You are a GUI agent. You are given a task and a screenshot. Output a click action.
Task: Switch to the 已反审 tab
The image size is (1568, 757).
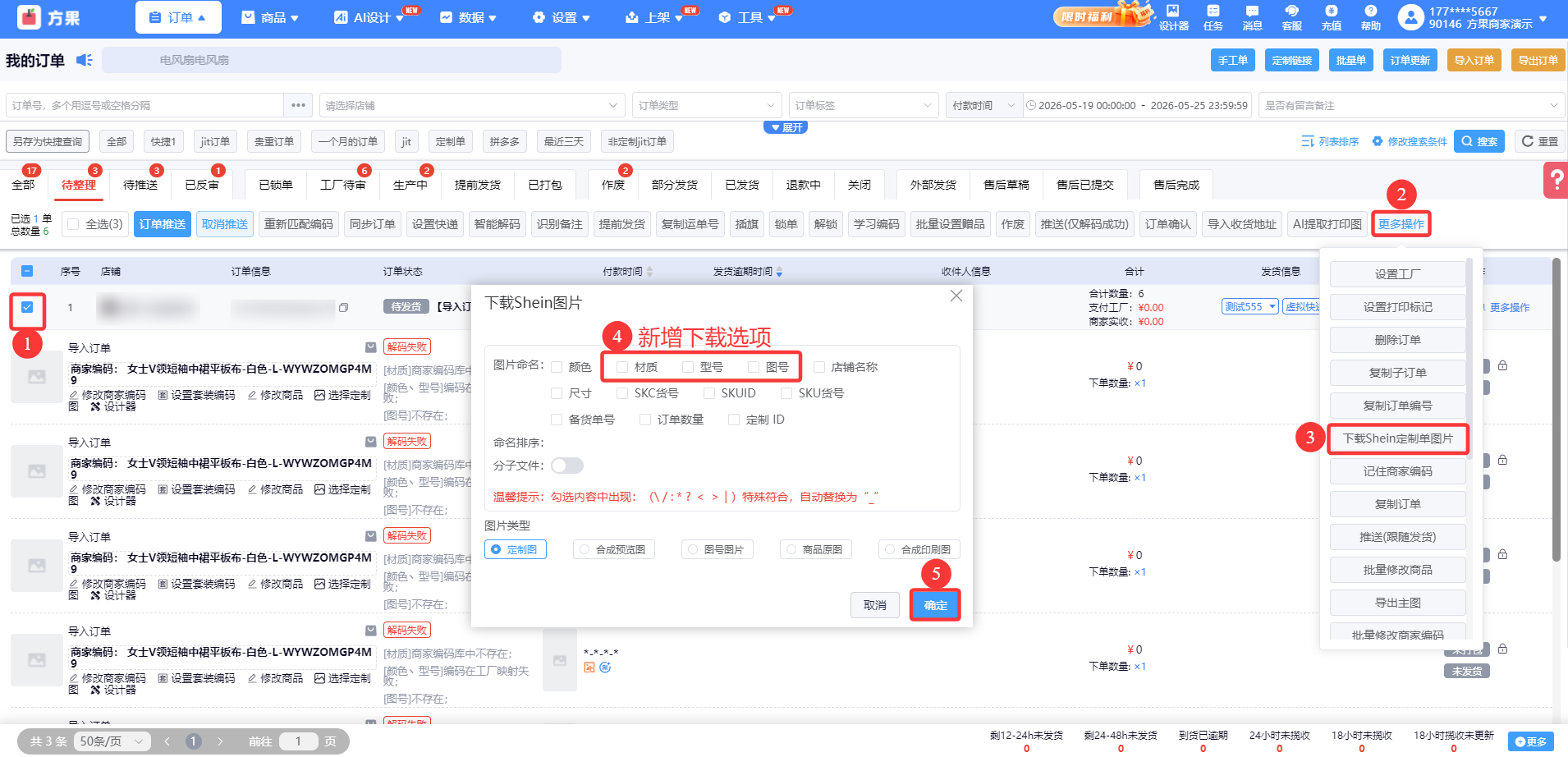pos(202,185)
